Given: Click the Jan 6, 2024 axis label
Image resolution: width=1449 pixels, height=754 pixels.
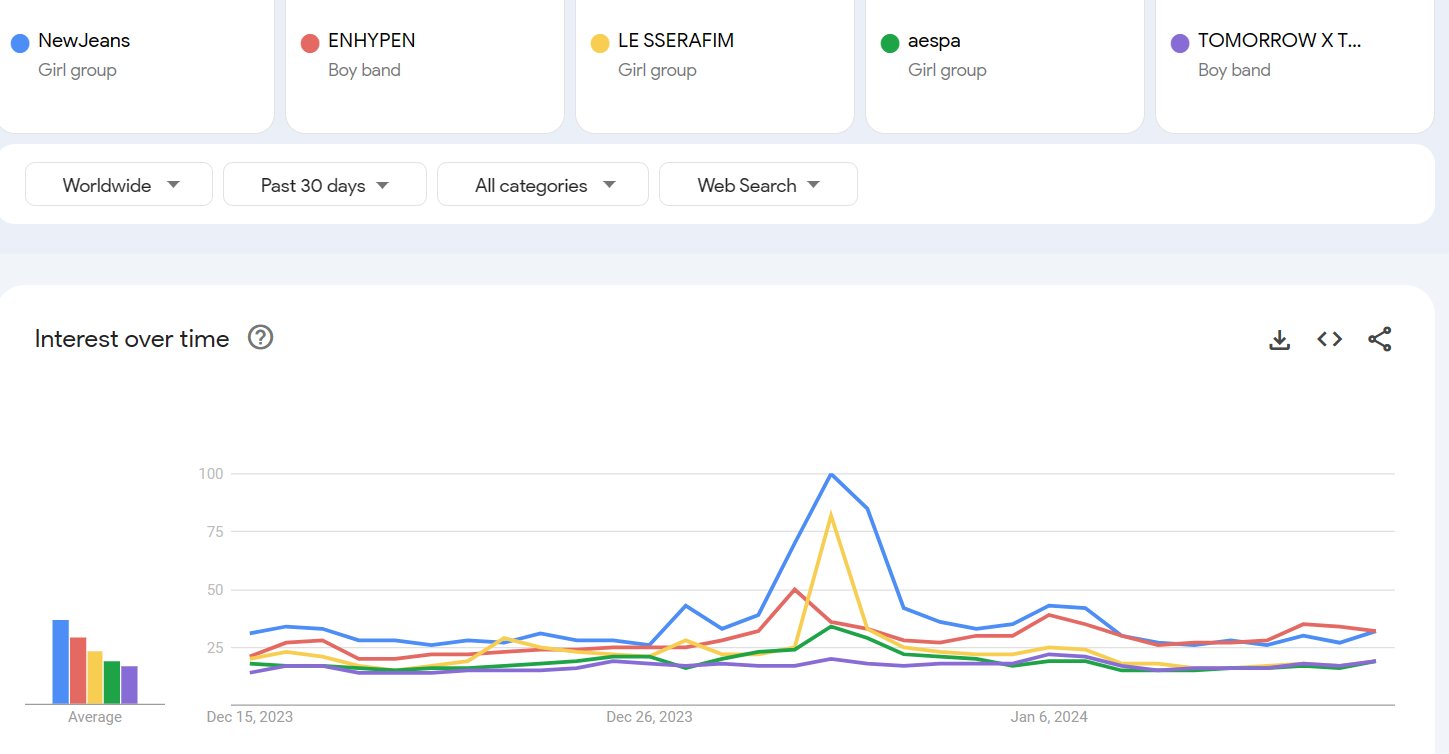Looking at the screenshot, I should pos(1049,717).
